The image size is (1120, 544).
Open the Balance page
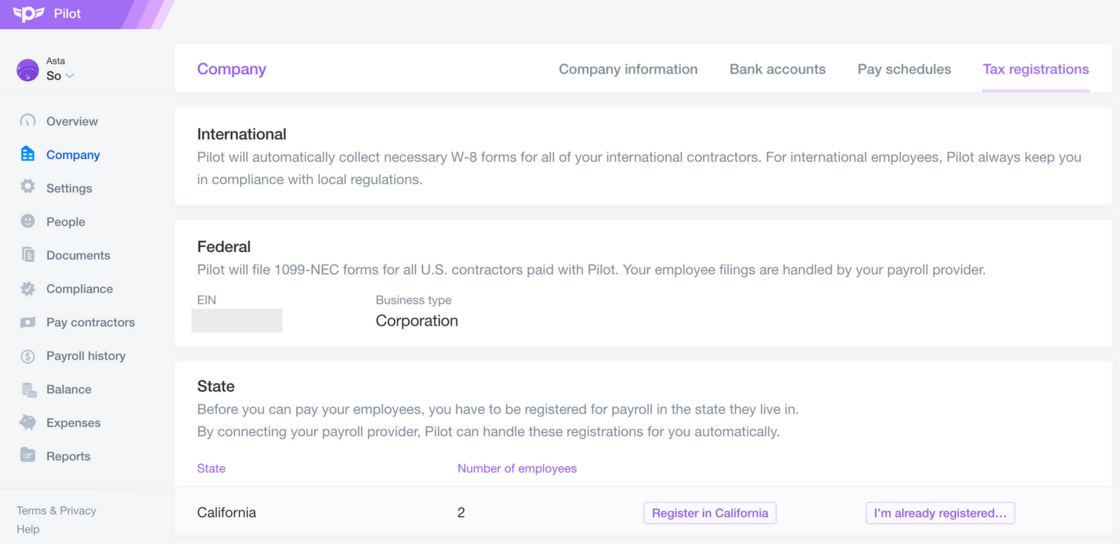pos(69,389)
